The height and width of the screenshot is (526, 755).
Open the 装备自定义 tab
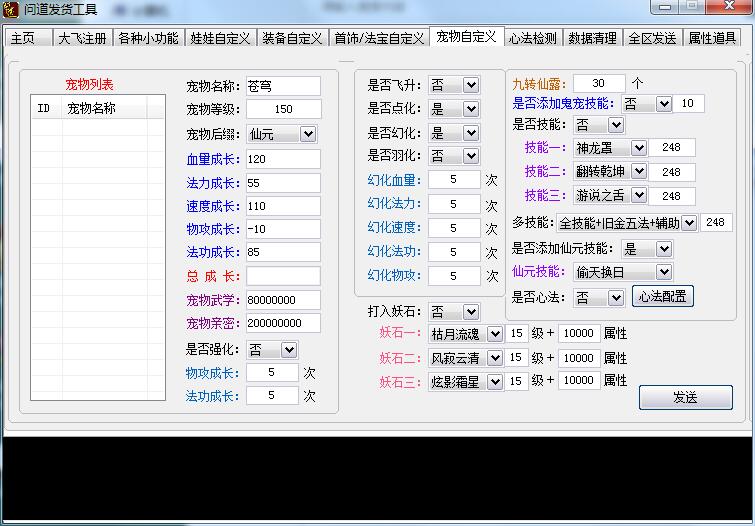[292, 38]
